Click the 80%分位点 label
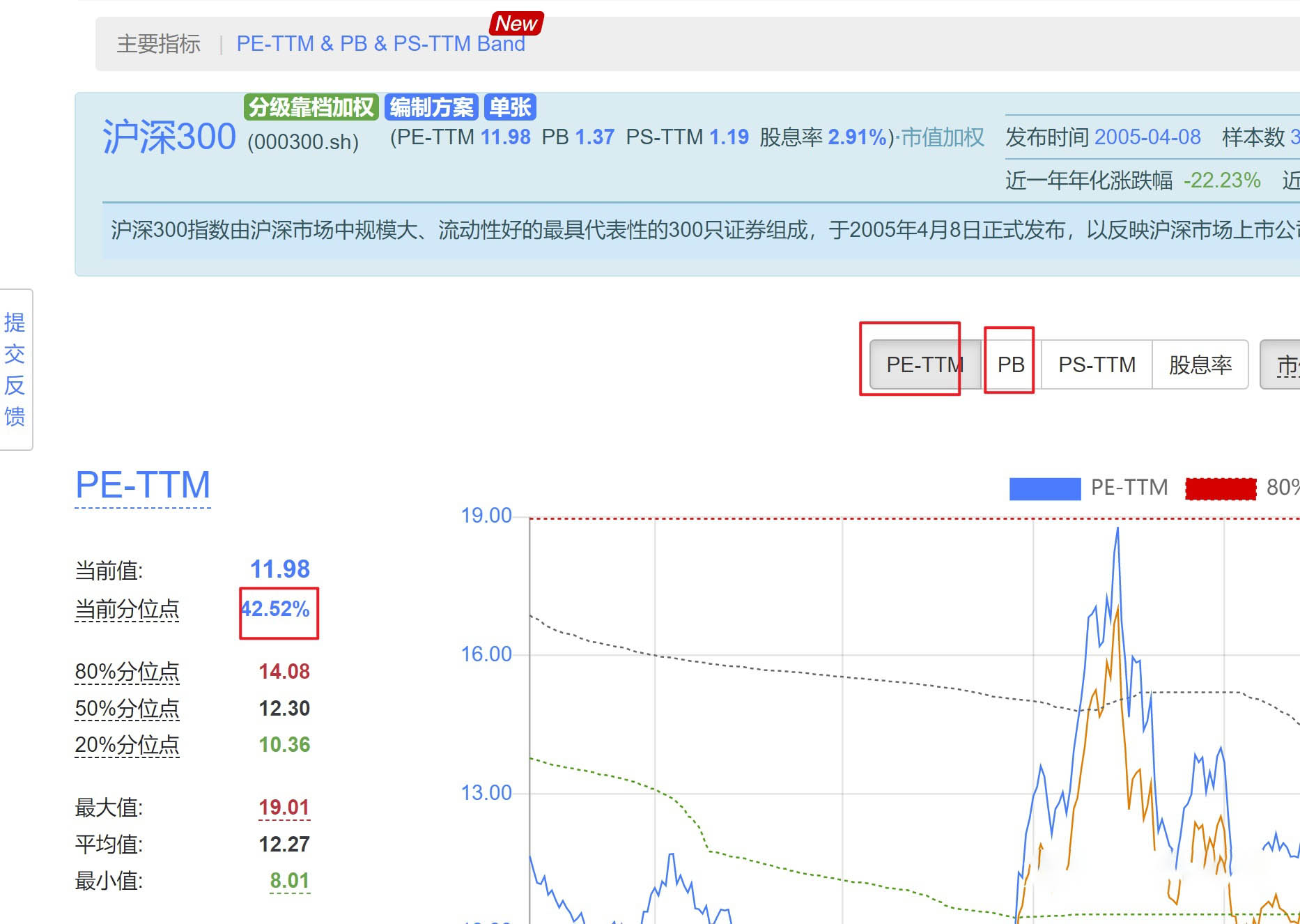The image size is (1300, 924). pos(127,672)
